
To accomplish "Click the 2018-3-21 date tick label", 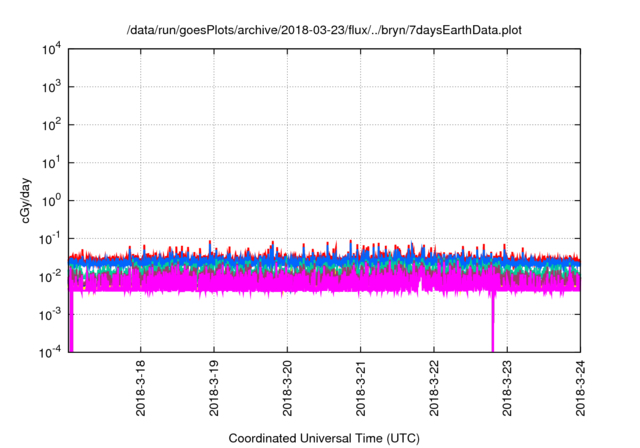I will pyautogui.click(x=360, y=388).
